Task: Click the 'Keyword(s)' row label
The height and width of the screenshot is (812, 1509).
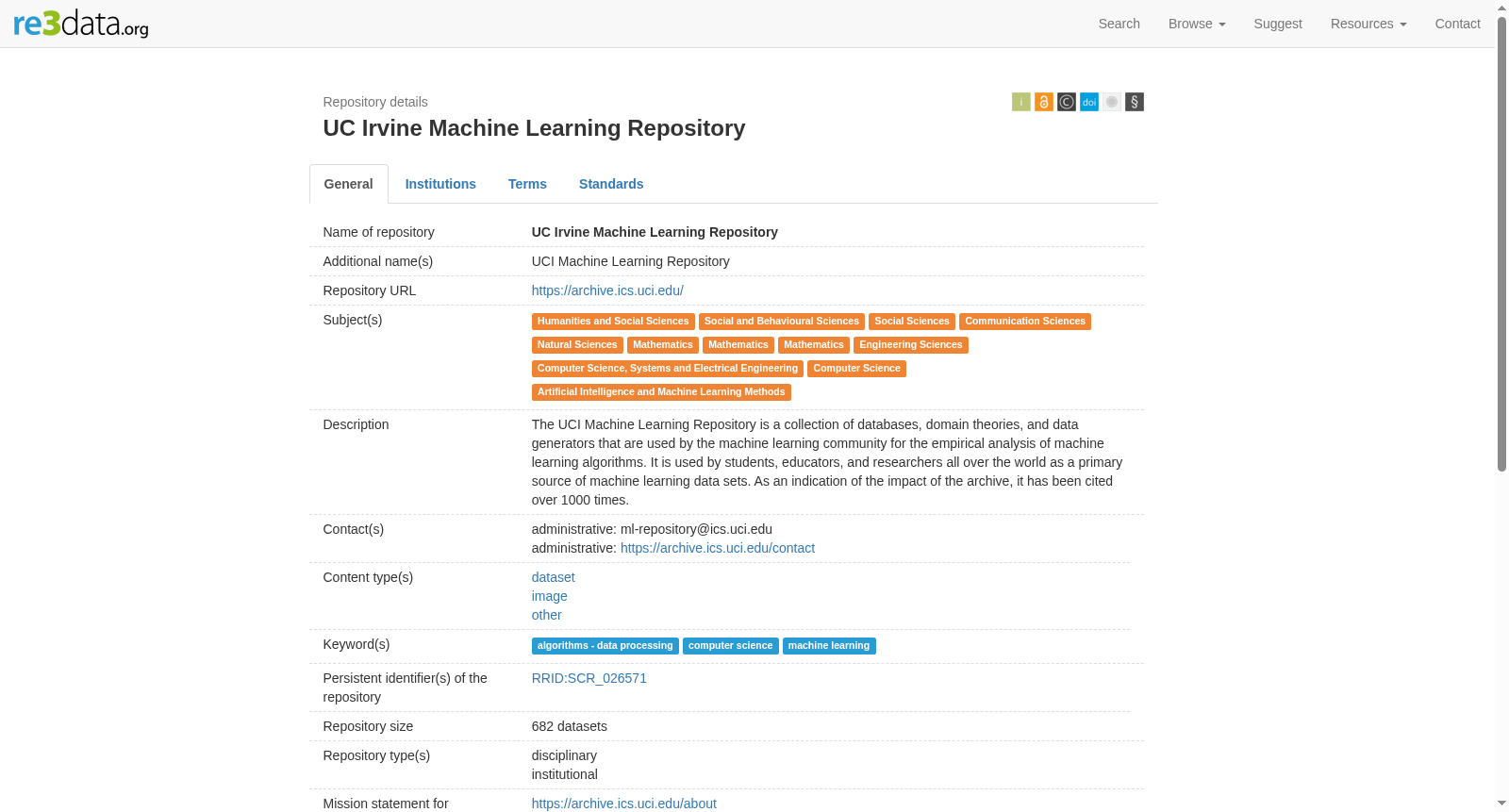Action: (357, 644)
